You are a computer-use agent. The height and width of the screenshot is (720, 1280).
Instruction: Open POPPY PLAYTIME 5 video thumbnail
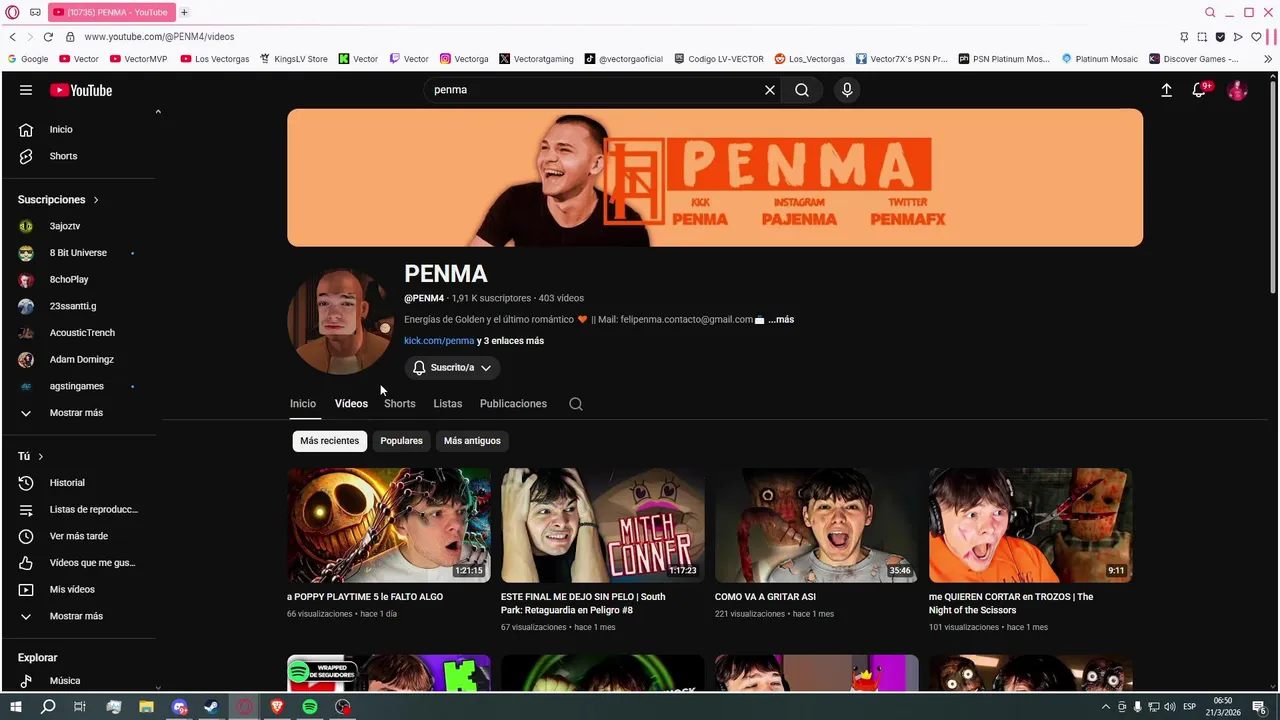[389, 525]
